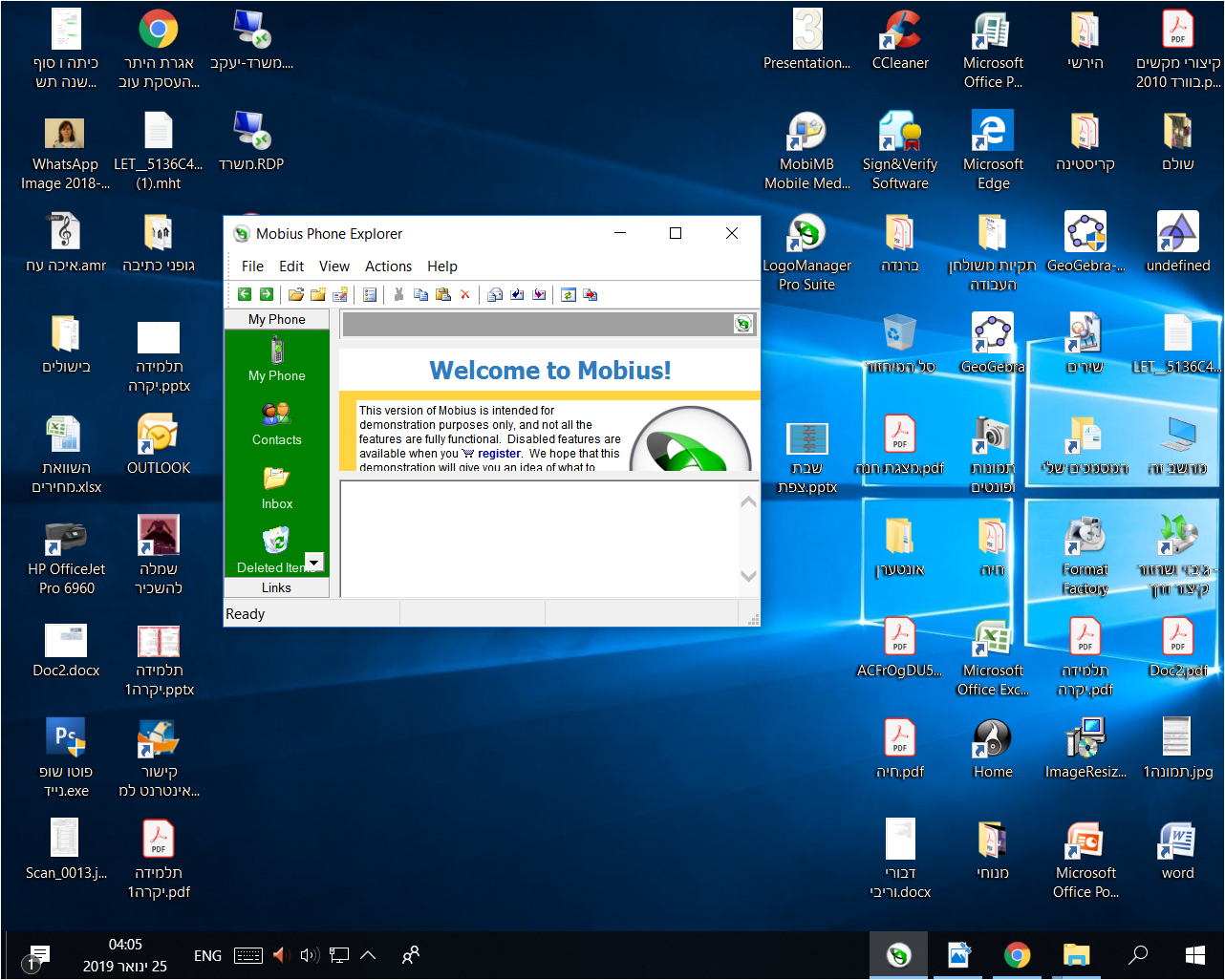Click the Links bar button

point(276,587)
